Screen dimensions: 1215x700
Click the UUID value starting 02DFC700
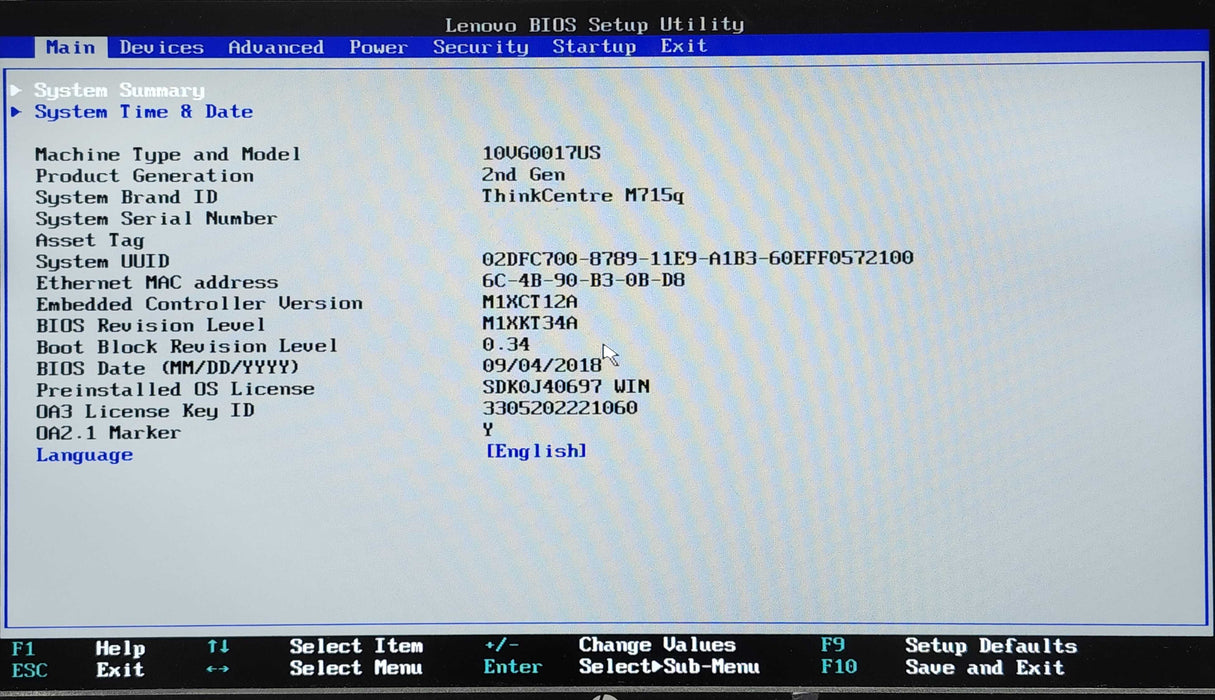(x=697, y=258)
